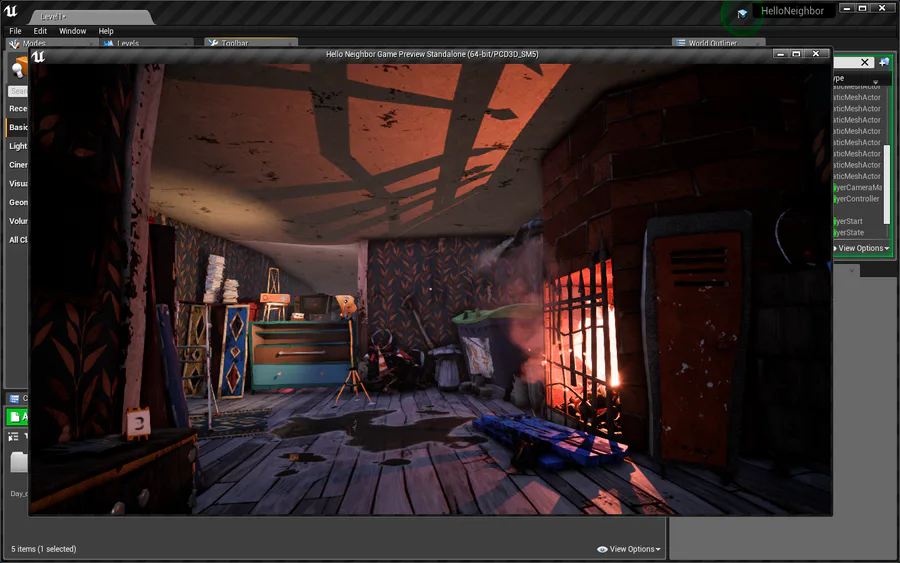
Task: Select the Place mode cube icon
Action: coord(20,67)
